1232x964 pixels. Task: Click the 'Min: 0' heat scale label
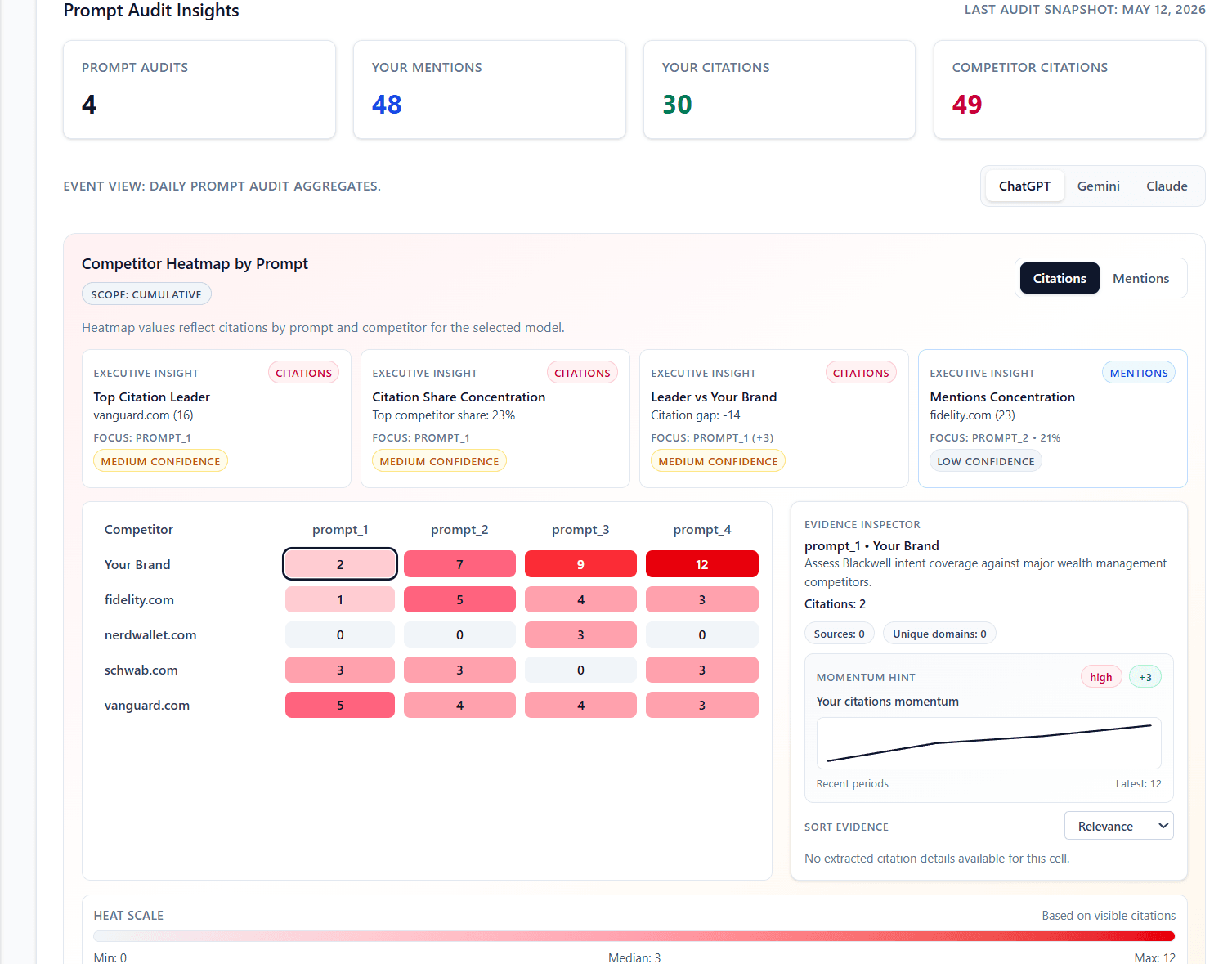point(110,957)
